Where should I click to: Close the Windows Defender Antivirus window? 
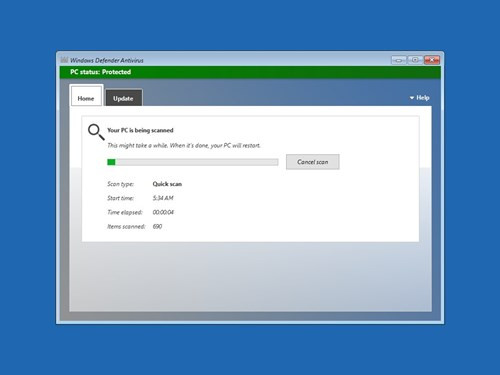(432, 60)
